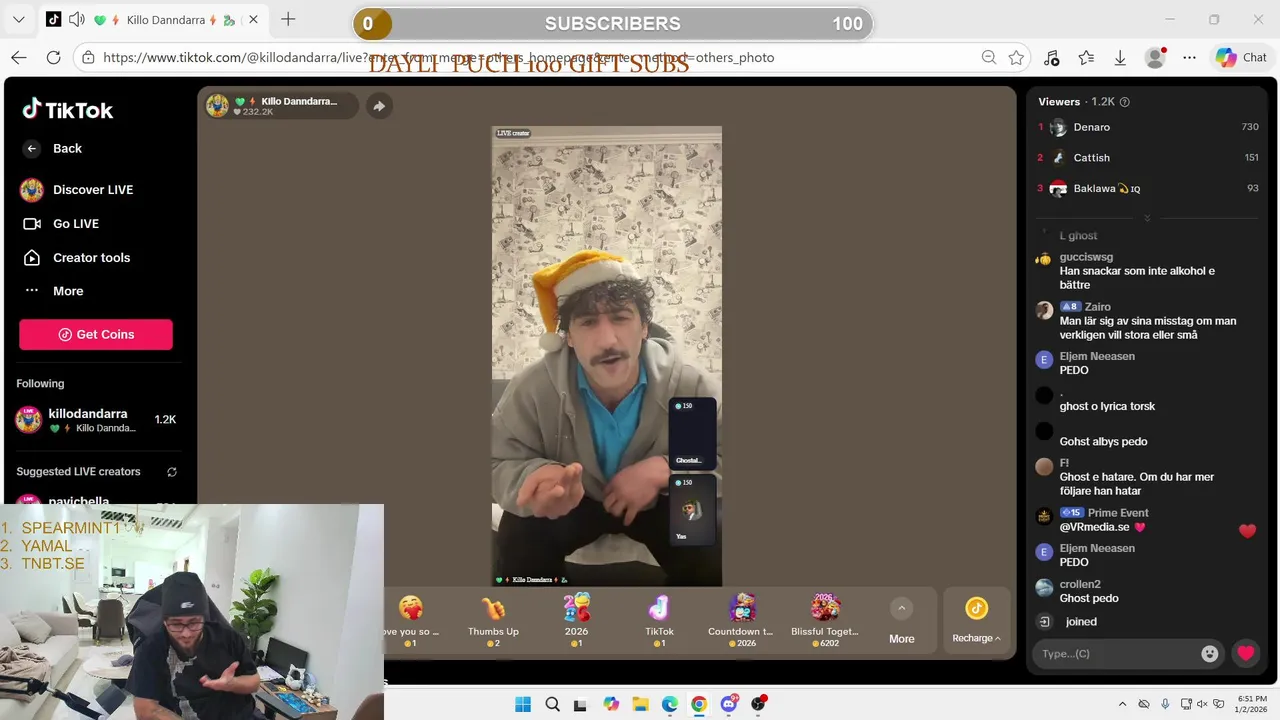Open the Recharge coins menu

(x=976, y=621)
